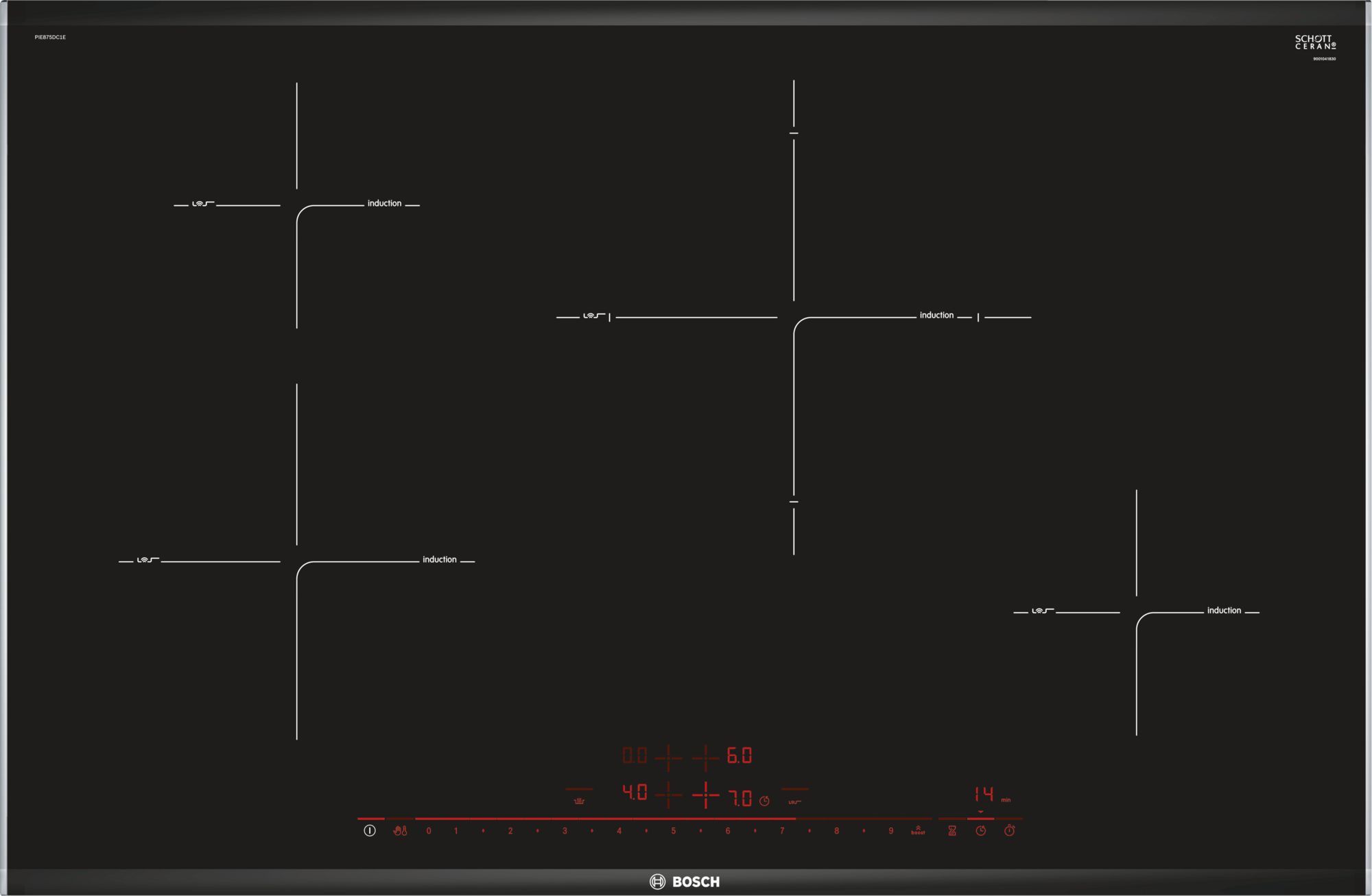Tap power level 3 on the slider
Image resolution: width=1372 pixels, height=896 pixels.
point(565,831)
